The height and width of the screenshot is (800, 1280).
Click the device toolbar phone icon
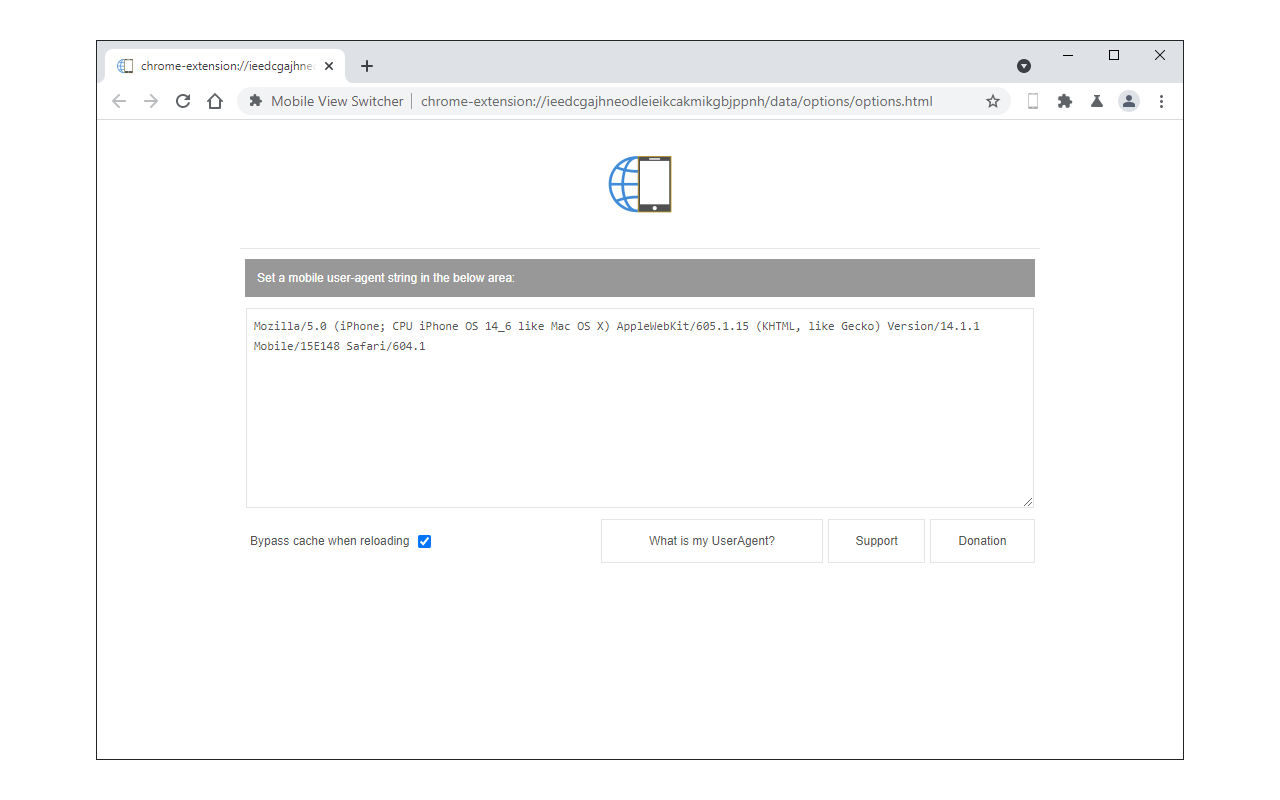pyautogui.click(x=1033, y=101)
